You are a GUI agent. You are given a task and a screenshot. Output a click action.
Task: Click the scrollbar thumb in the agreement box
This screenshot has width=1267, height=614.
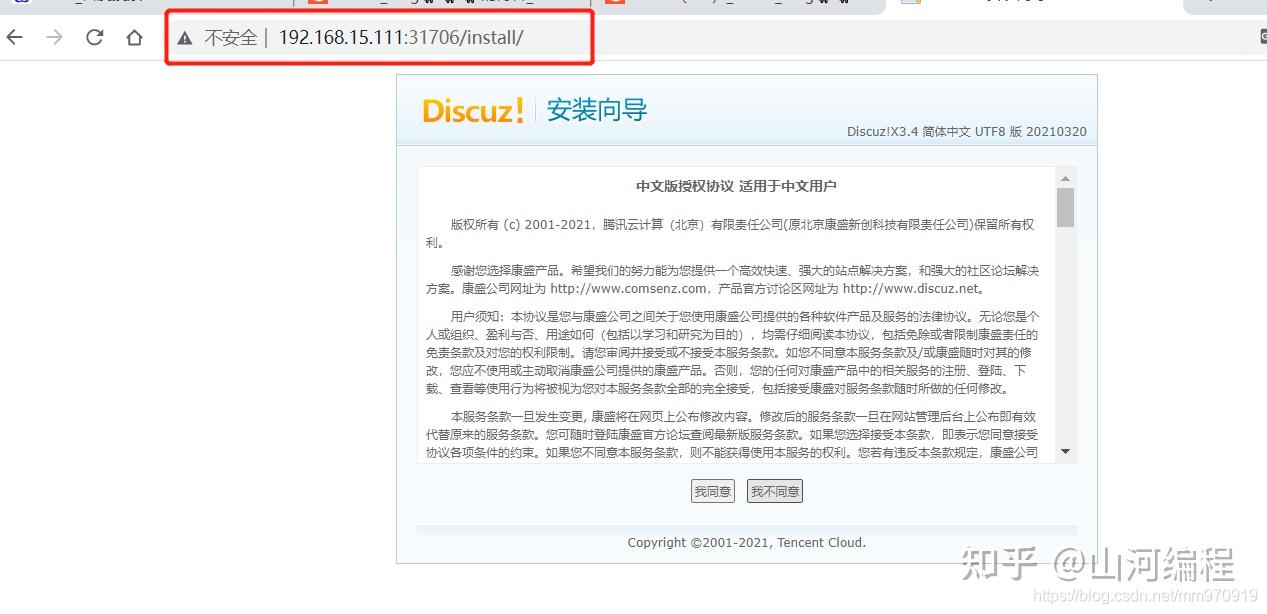tap(1065, 208)
